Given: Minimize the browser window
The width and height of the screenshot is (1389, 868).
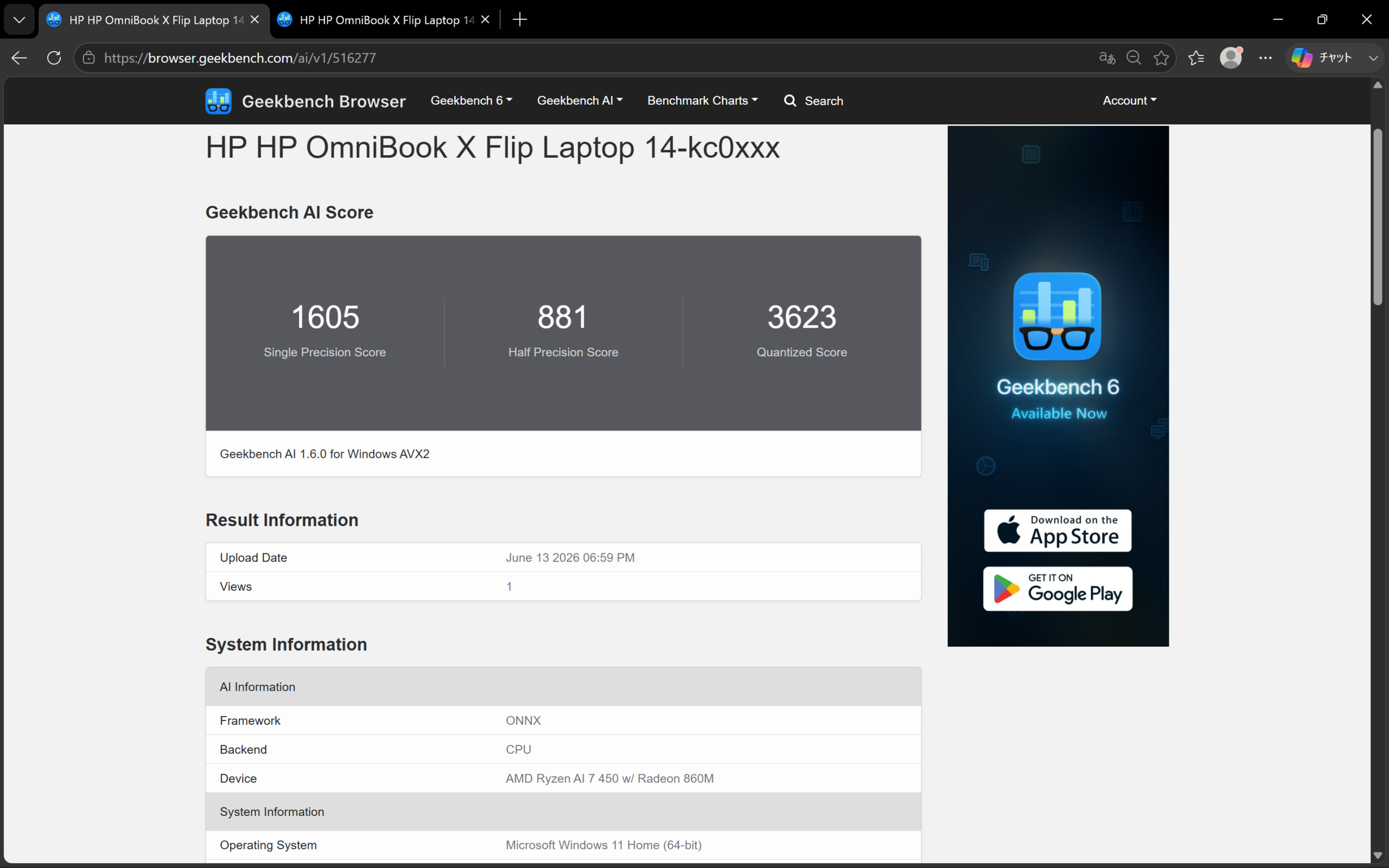Looking at the screenshot, I should pyautogui.click(x=1278, y=20).
